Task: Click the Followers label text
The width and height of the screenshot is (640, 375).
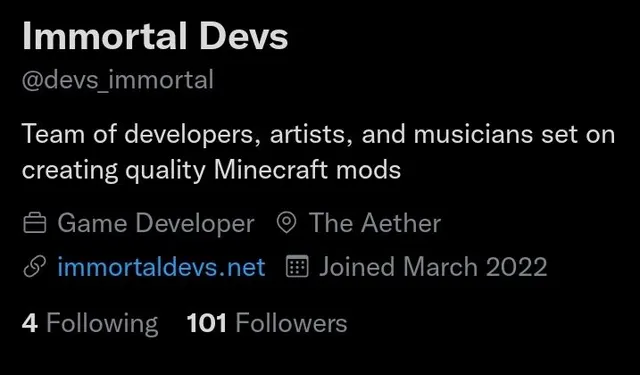Action: [x=291, y=324]
